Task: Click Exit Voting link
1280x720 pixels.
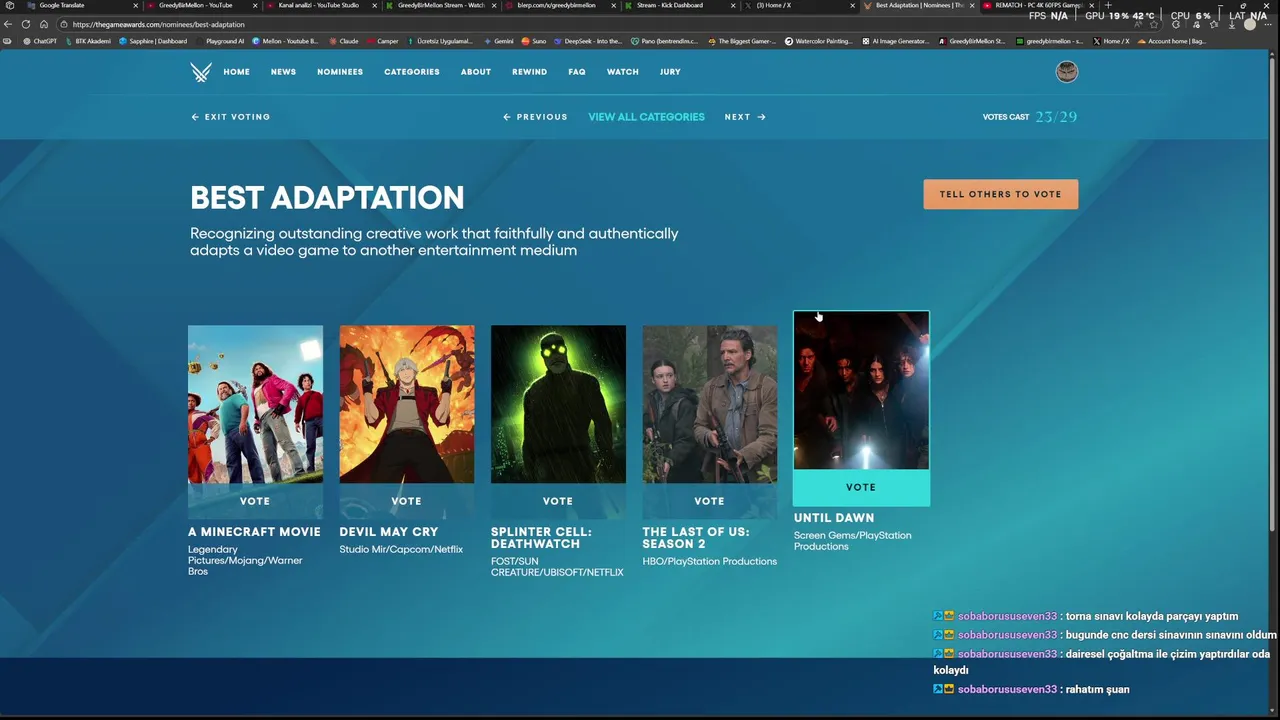Action: [231, 117]
